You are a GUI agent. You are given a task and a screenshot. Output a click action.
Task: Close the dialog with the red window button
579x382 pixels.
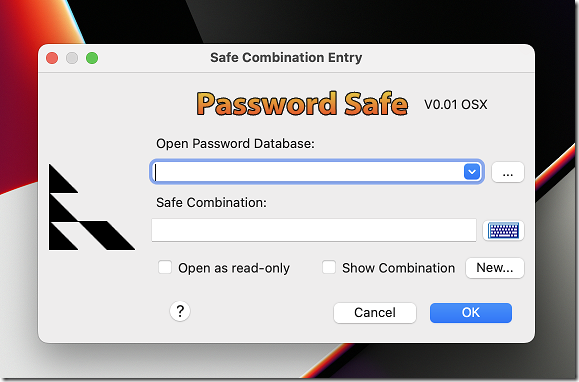[52, 58]
